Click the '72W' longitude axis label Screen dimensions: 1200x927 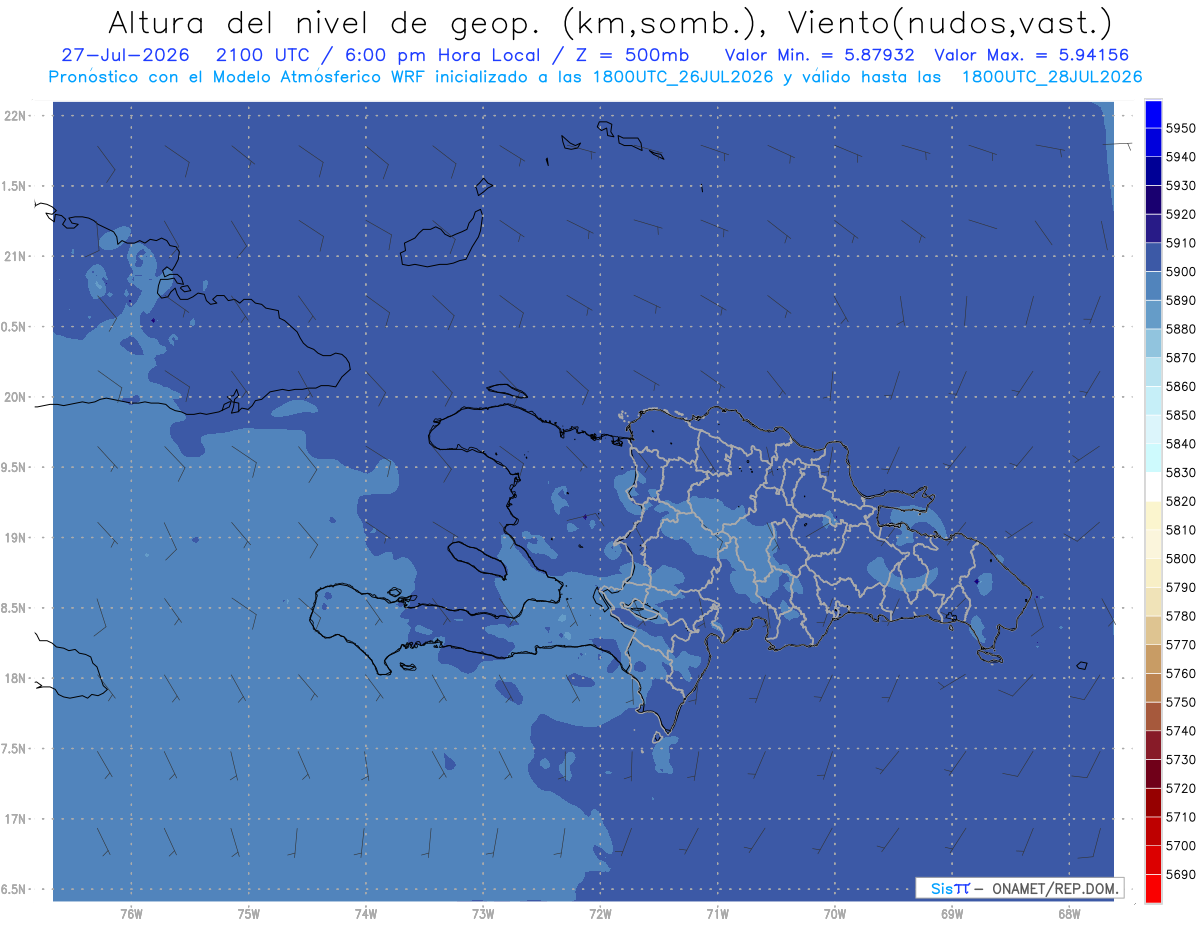click(x=600, y=913)
